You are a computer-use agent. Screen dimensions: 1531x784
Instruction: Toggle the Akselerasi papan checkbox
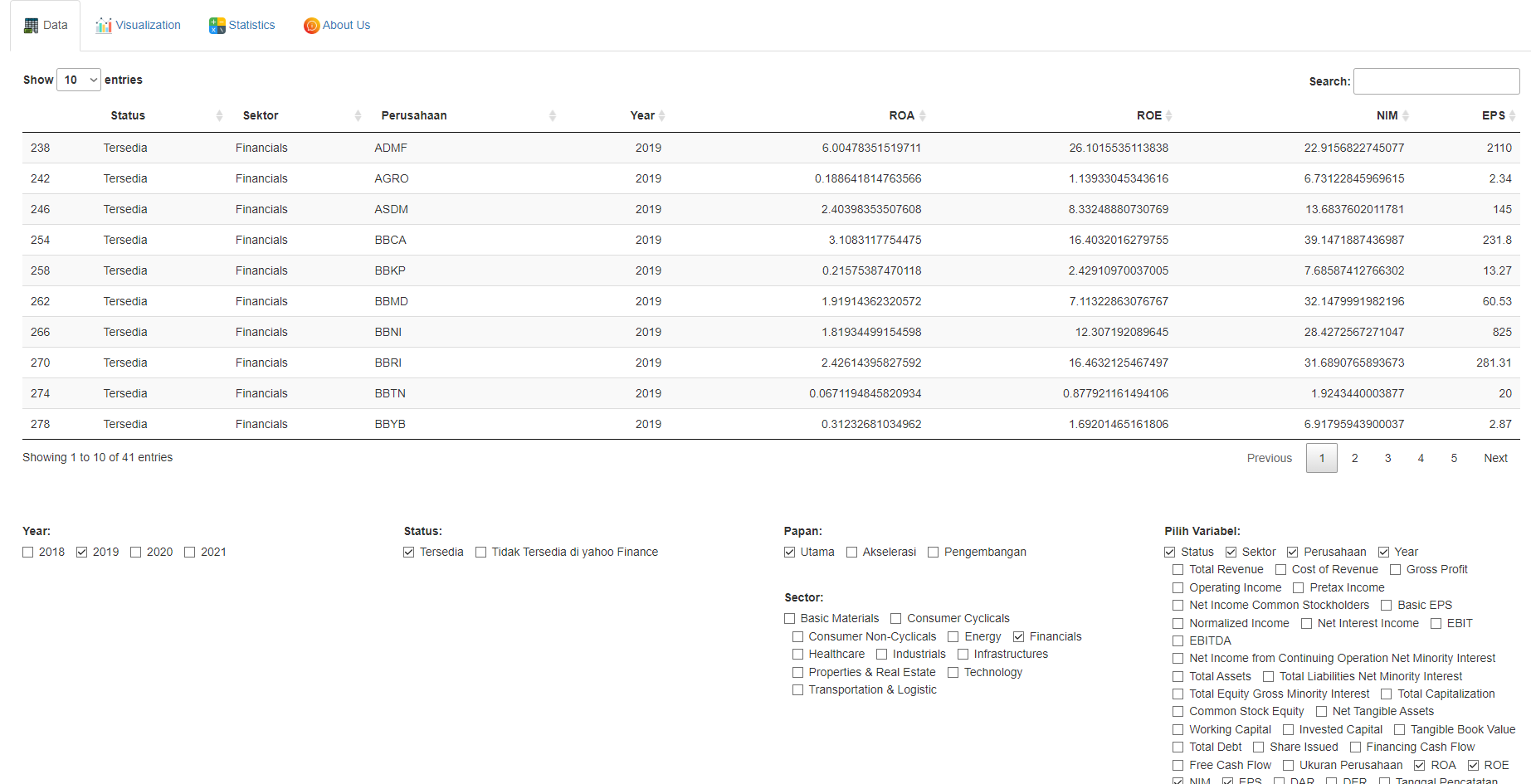[x=851, y=553]
